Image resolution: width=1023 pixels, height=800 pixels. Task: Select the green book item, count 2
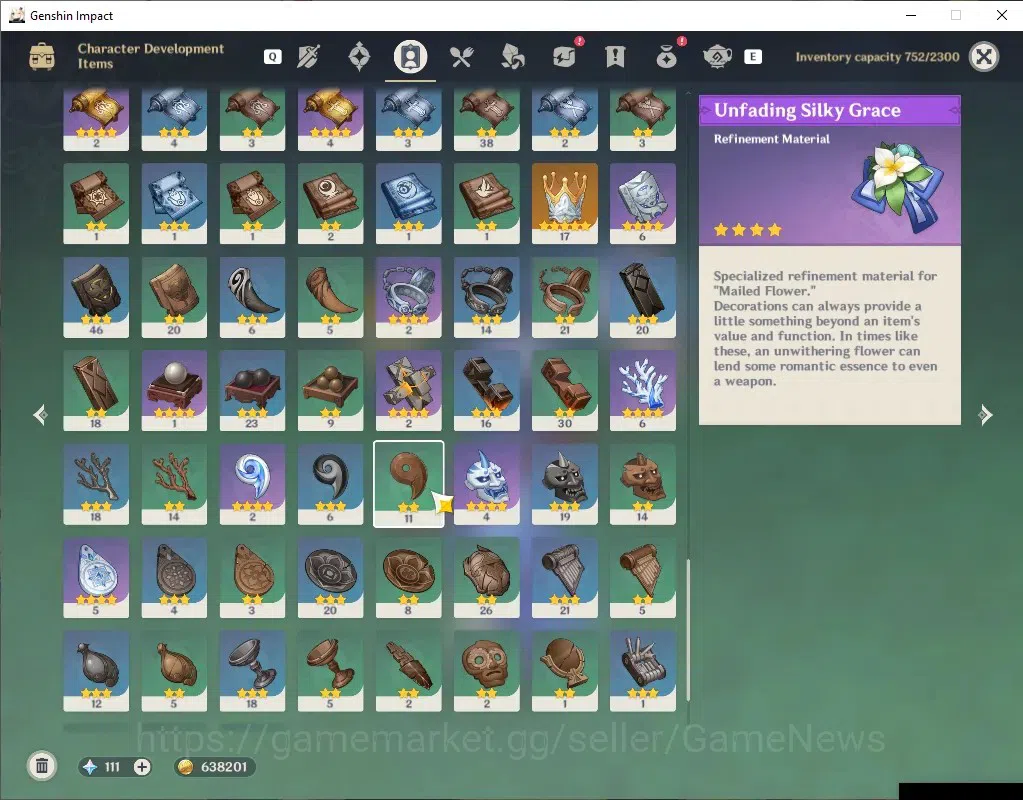point(330,204)
